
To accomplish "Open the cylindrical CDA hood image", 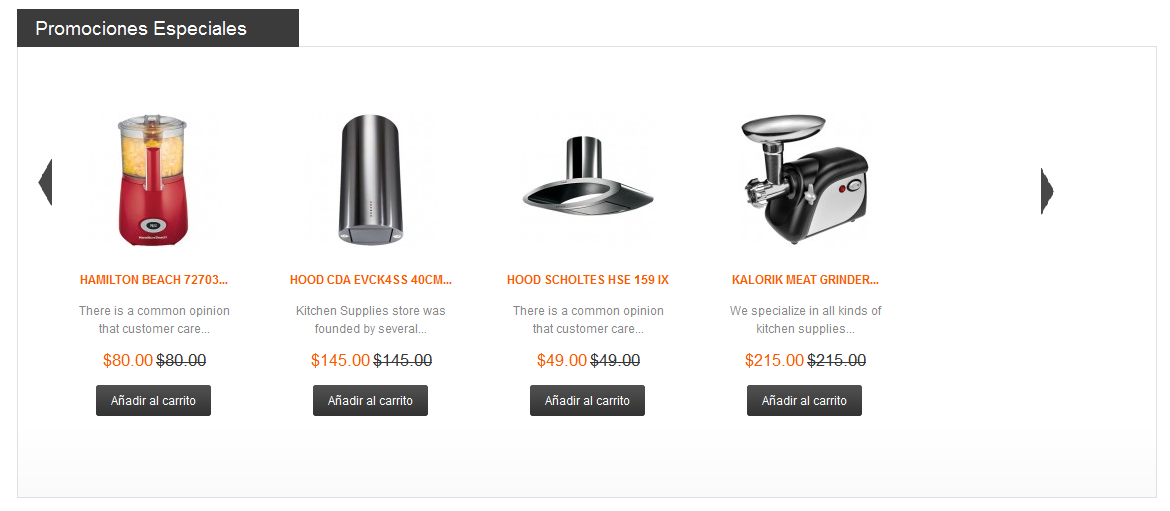I will tap(370, 181).
